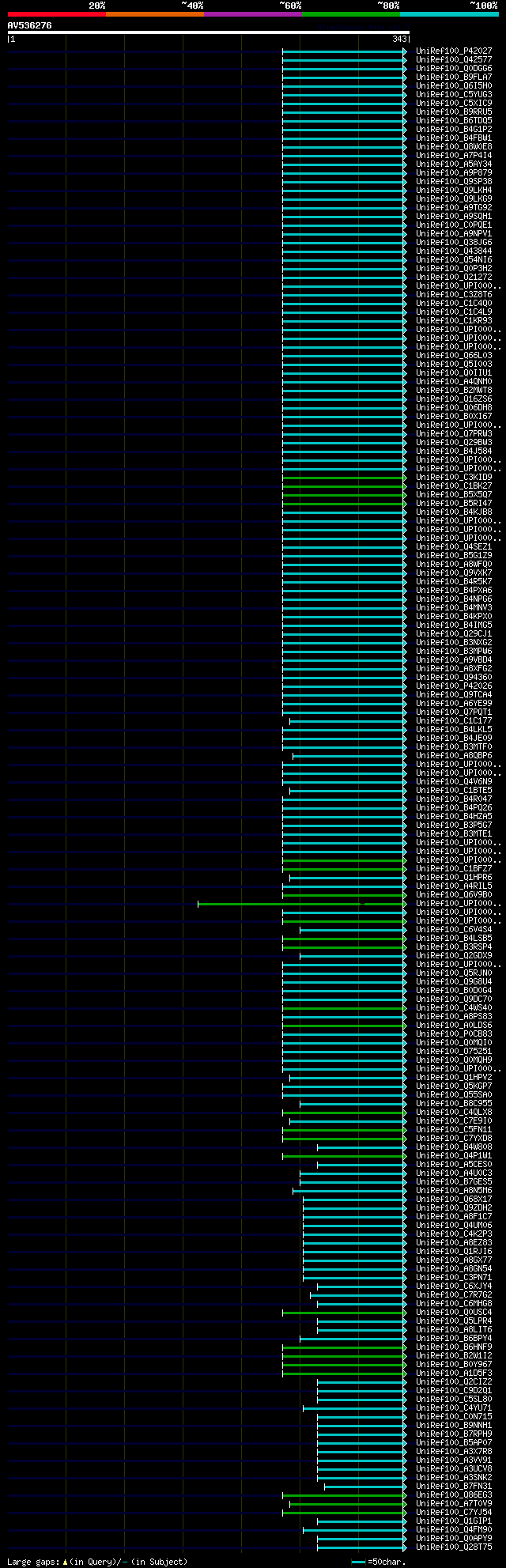Click the orange ~40% identity legend segment
This screenshot has height=1568, width=506.
[x=155, y=14]
